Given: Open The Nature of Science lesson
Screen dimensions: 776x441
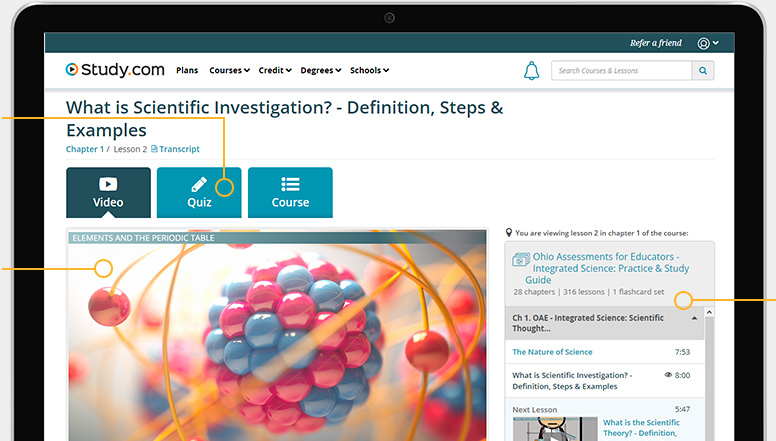Looking at the screenshot, I should pyautogui.click(x=552, y=352).
